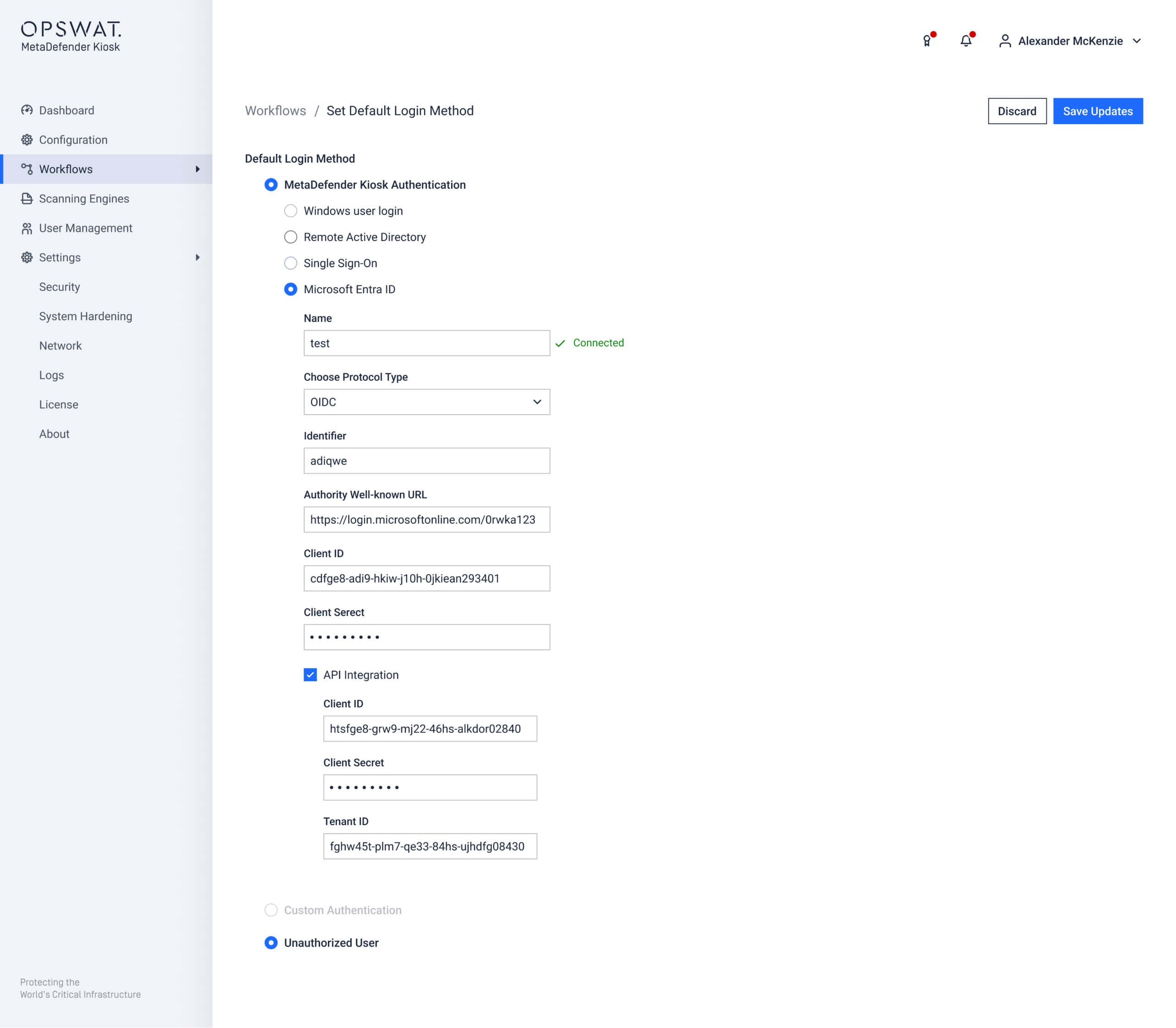
Task: Click the Configuration gear icon
Action: point(27,139)
